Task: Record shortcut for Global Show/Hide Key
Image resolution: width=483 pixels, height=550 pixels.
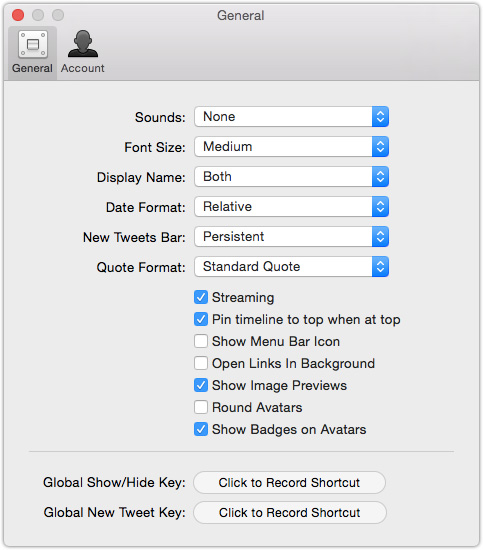Action: pyautogui.click(x=290, y=483)
